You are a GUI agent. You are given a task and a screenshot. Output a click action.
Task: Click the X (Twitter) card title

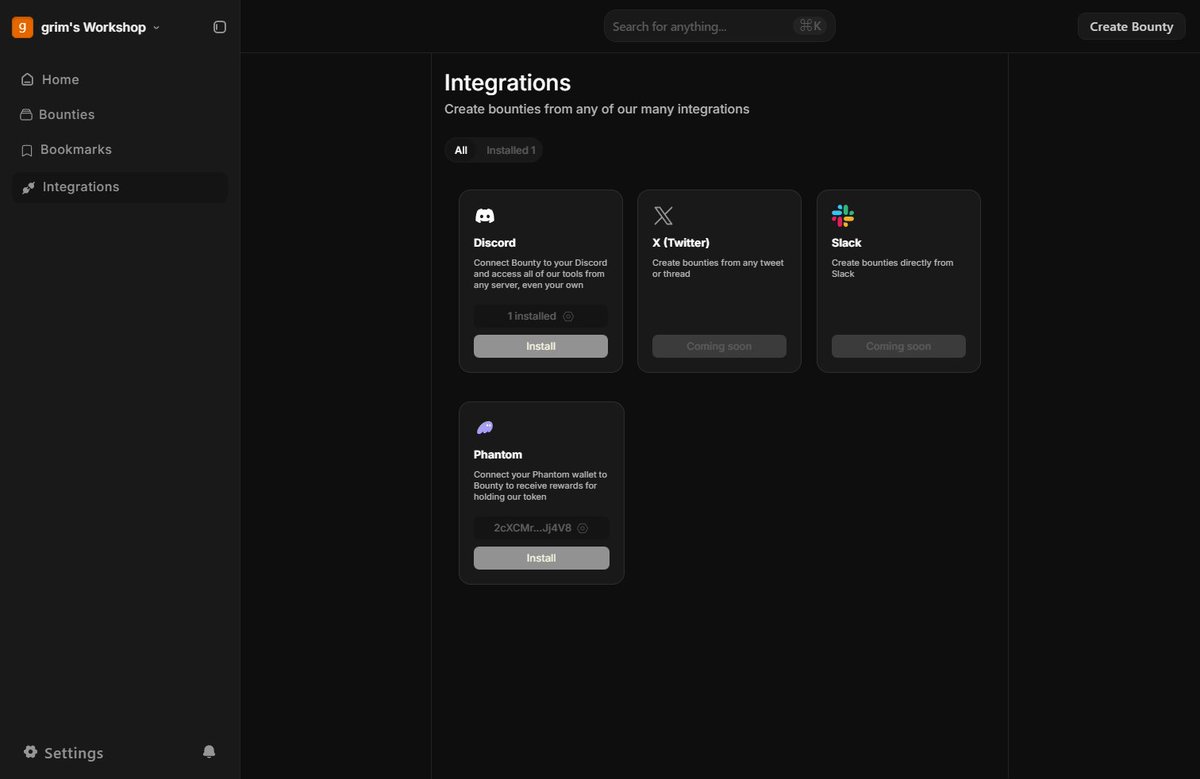pos(681,243)
